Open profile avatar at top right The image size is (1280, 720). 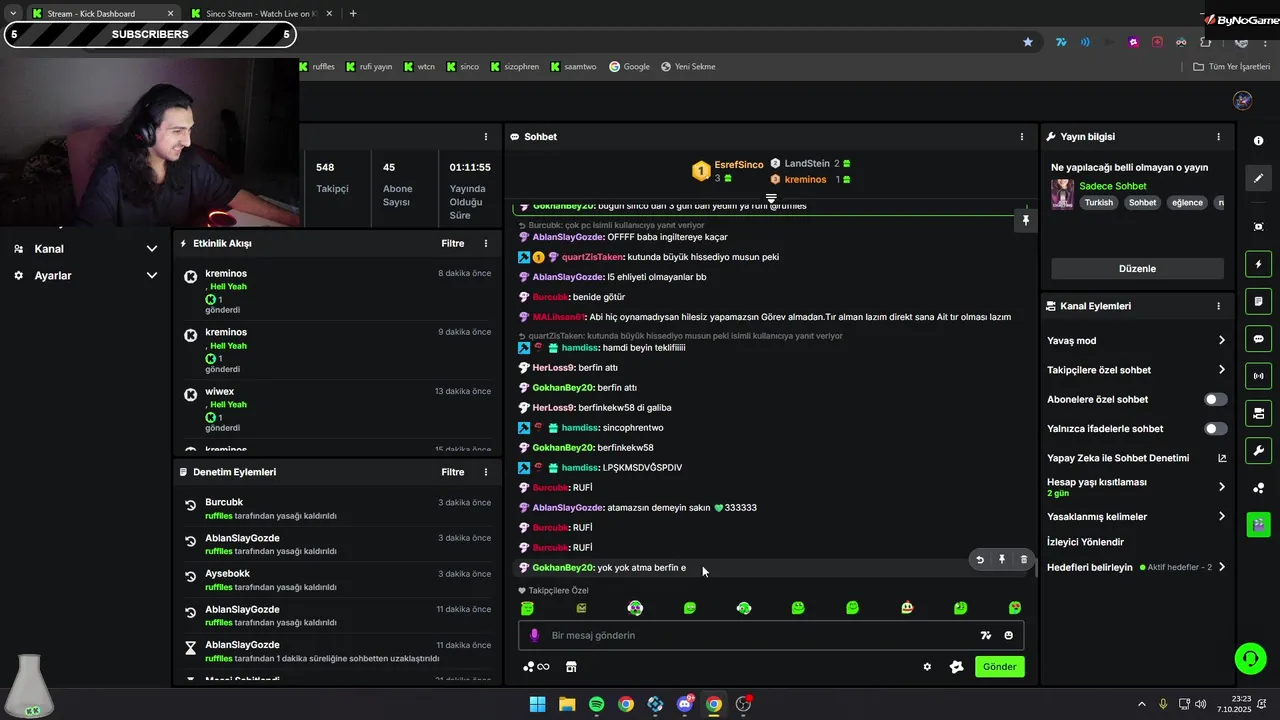pyautogui.click(x=1243, y=100)
